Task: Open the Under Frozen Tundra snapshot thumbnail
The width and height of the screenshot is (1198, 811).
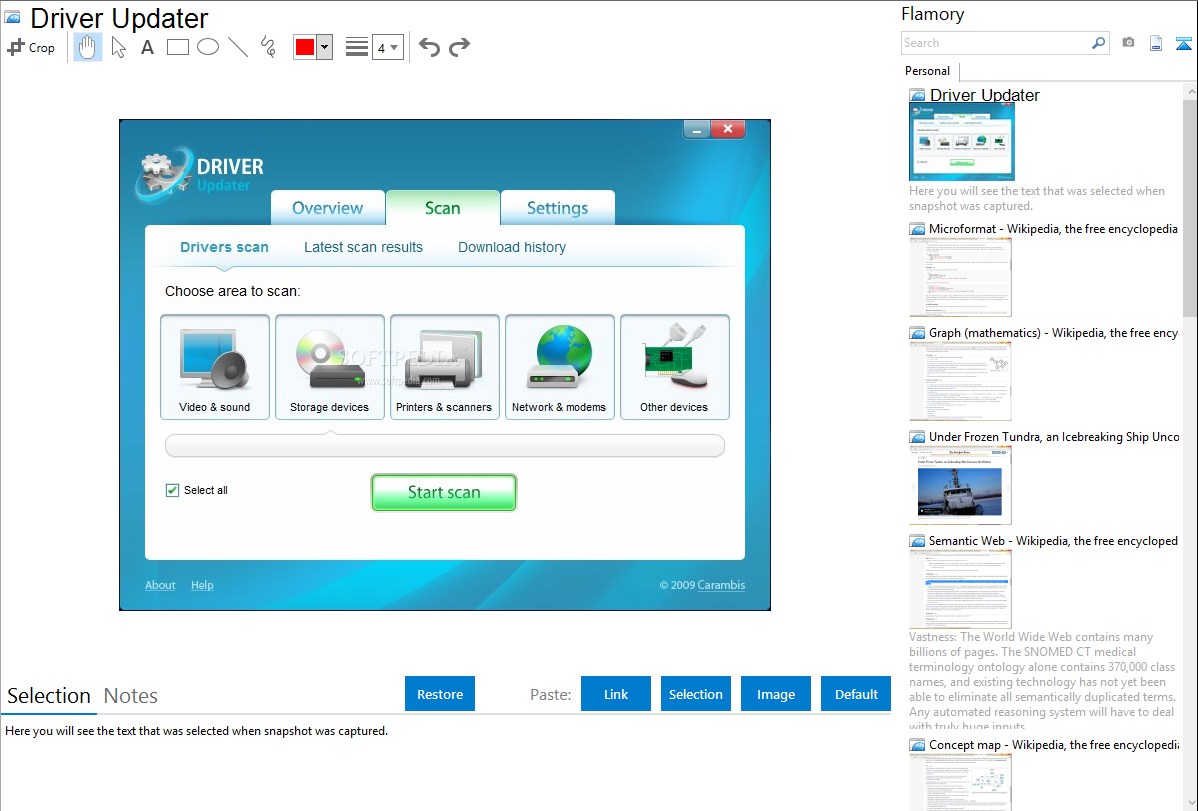Action: (960, 485)
